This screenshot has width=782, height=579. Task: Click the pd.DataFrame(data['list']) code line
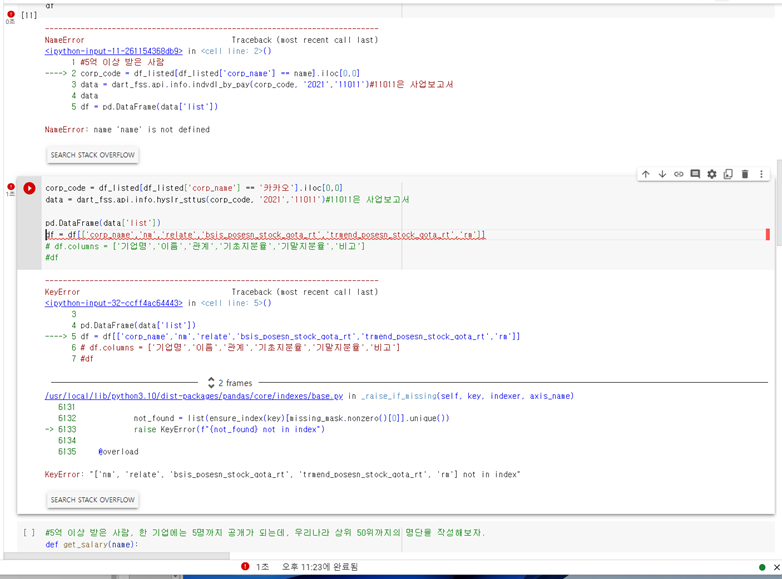click(x=103, y=223)
